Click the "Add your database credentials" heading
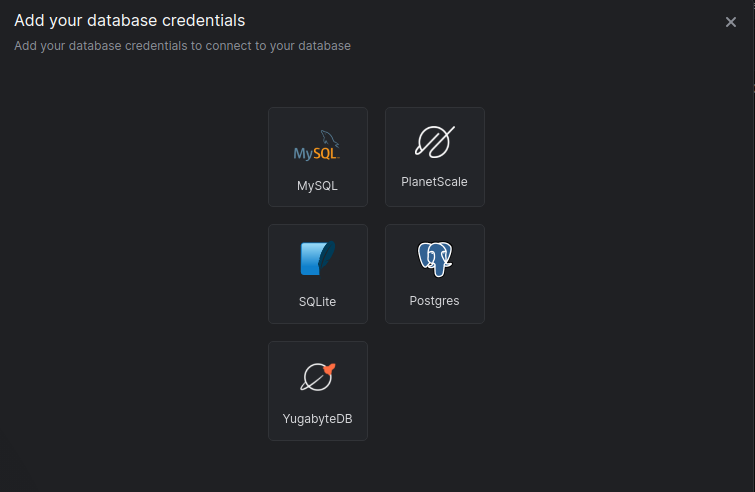Image resolution: width=755 pixels, height=492 pixels. [130, 20]
